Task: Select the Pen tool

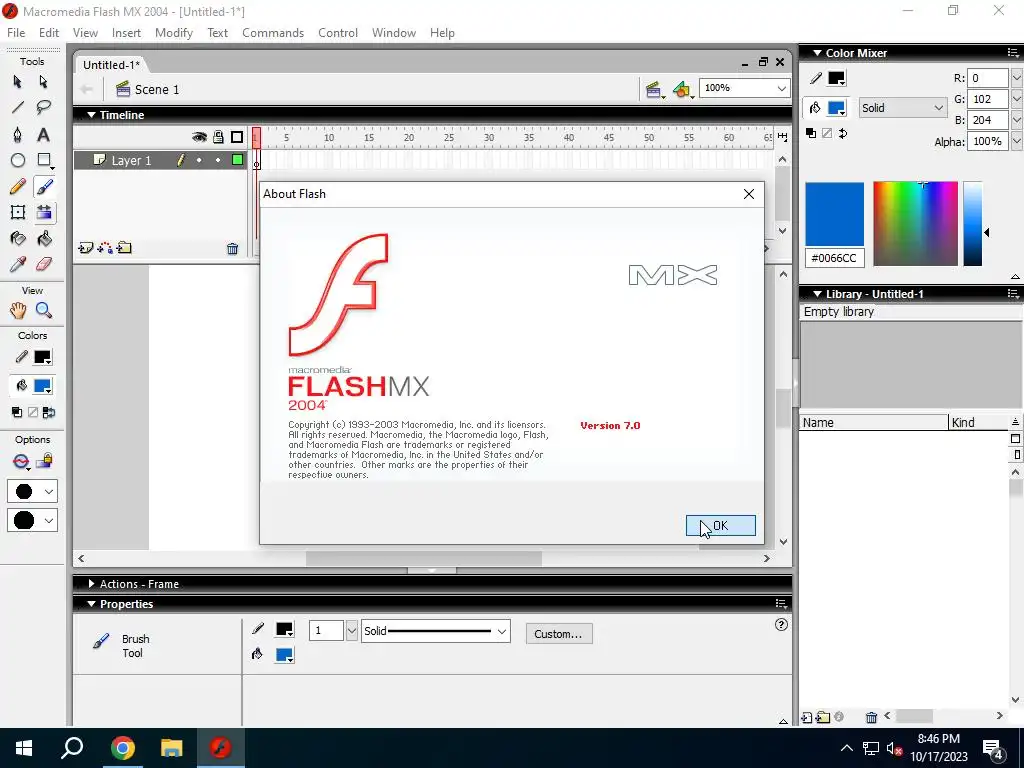Action: tap(18, 135)
